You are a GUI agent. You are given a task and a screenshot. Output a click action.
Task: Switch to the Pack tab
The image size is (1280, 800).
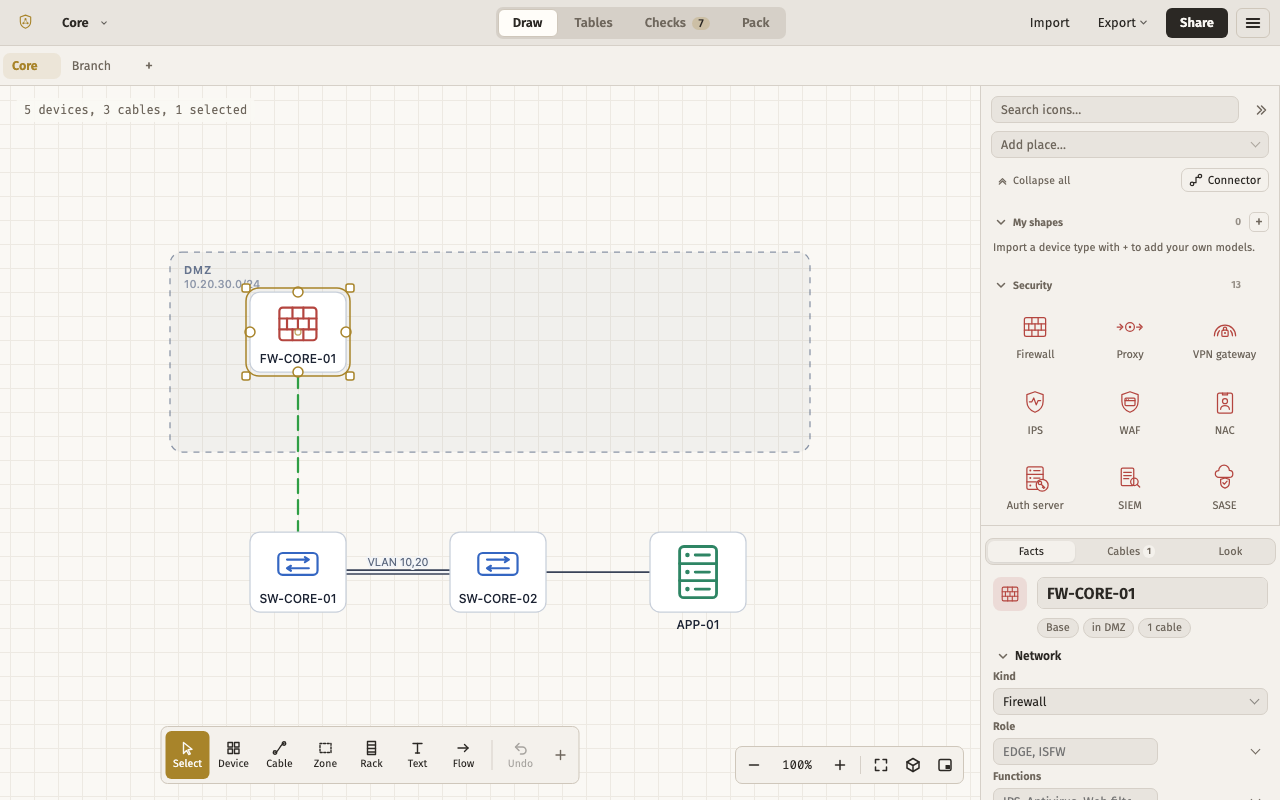[755, 22]
